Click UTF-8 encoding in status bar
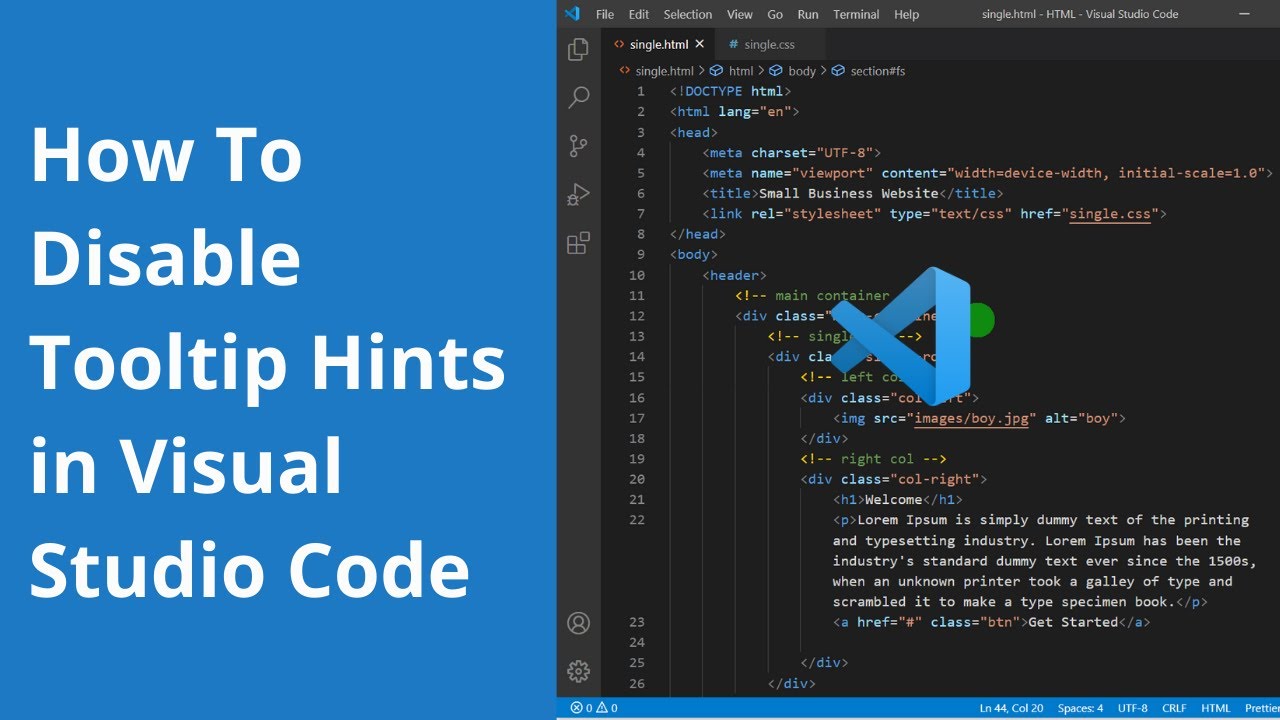Viewport: 1280px width, 720px height. (1133, 708)
